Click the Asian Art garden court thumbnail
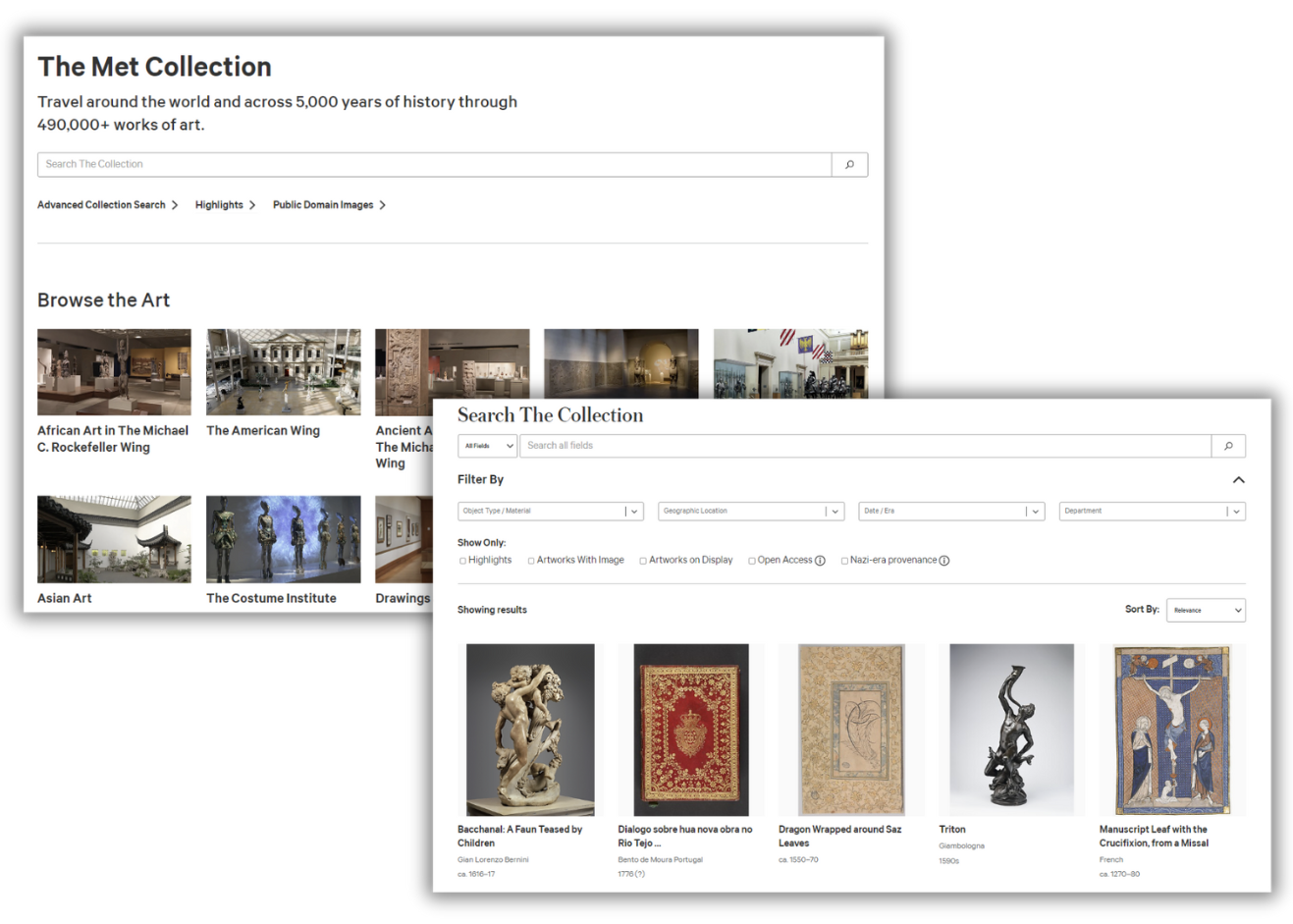The image size is (1293, 924). tap(114, 539)
